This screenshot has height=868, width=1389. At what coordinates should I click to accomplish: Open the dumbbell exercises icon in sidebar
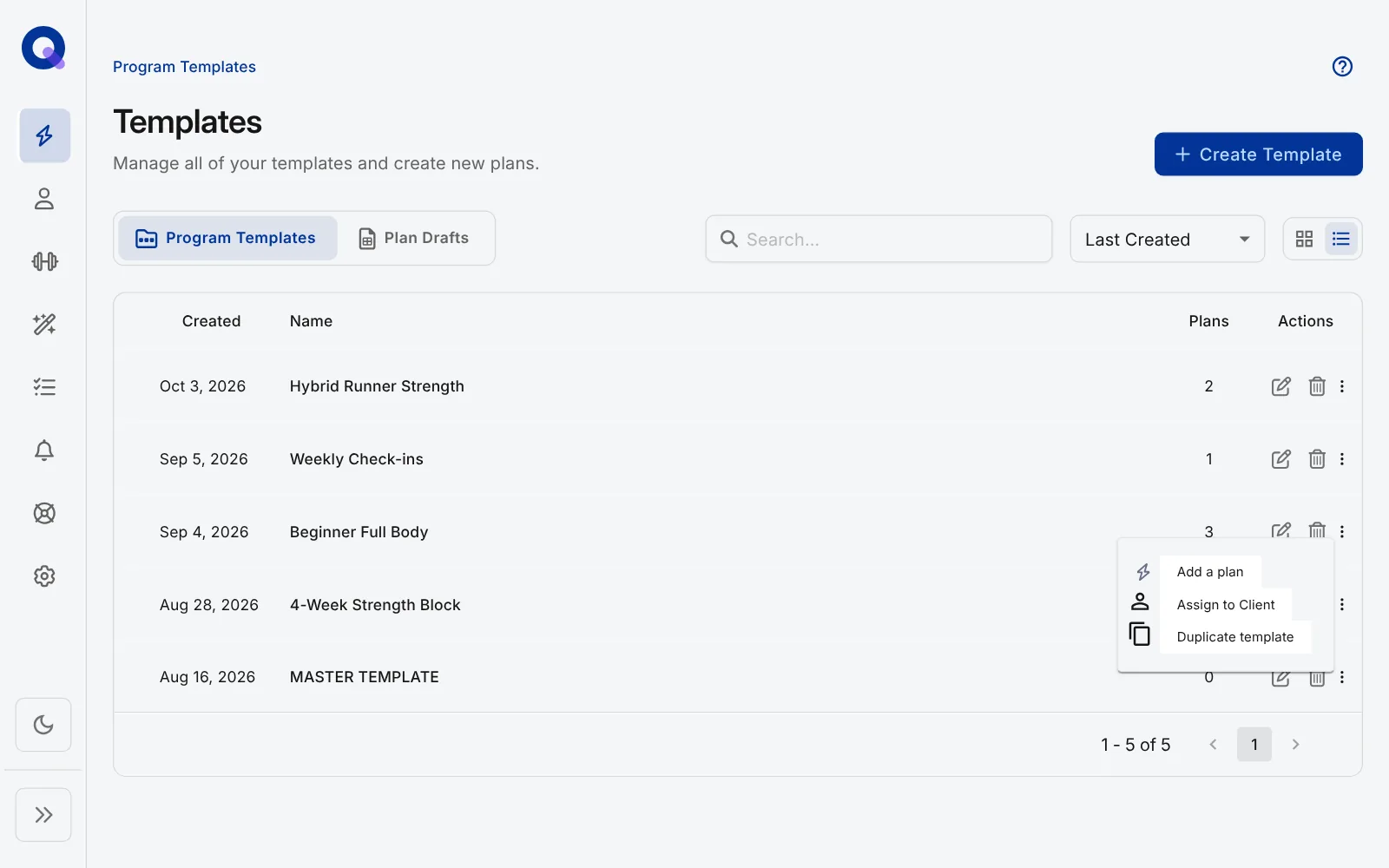pyautogui.click(x=44, y=261)
